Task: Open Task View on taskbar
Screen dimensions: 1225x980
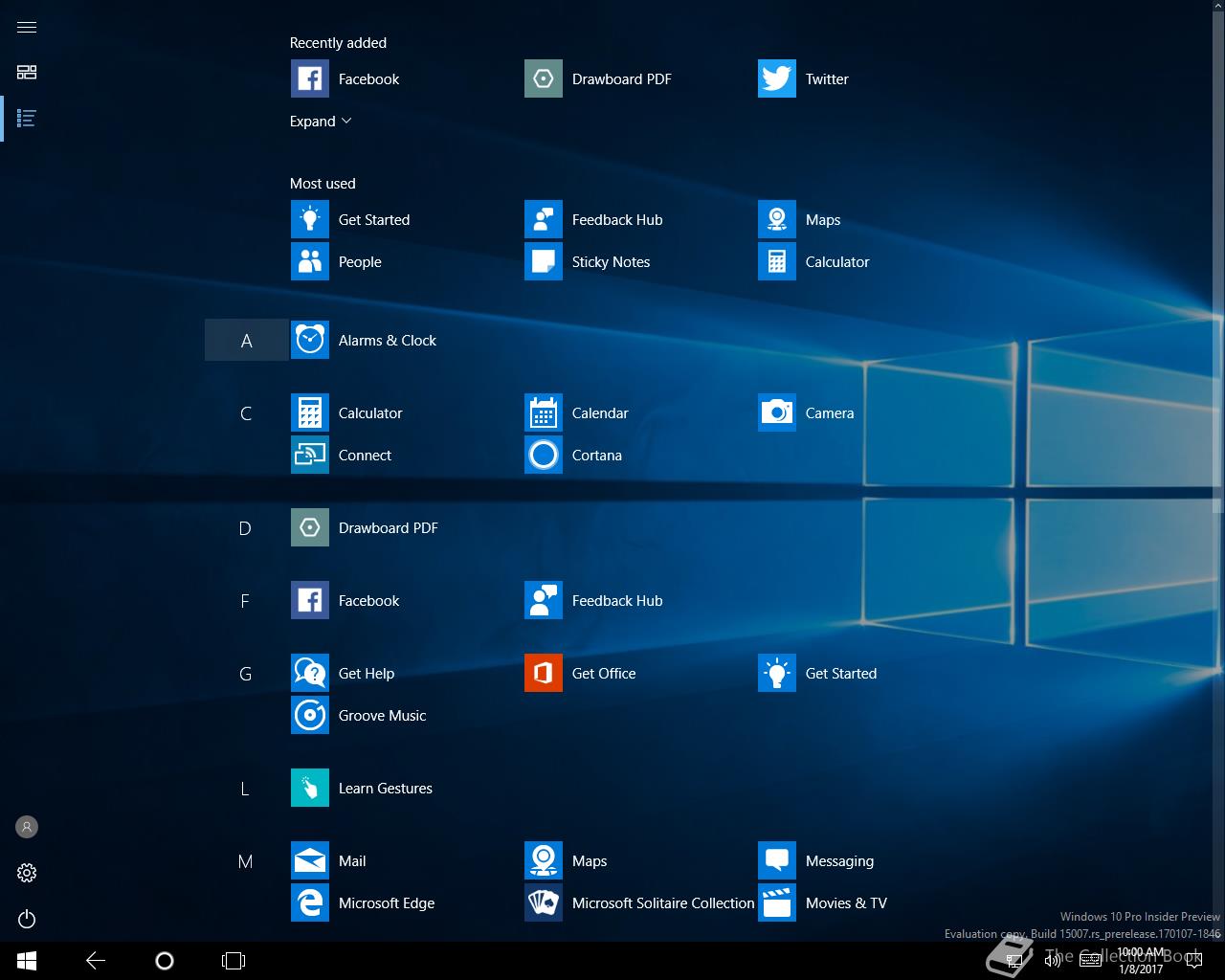Action: coord(234,961)
